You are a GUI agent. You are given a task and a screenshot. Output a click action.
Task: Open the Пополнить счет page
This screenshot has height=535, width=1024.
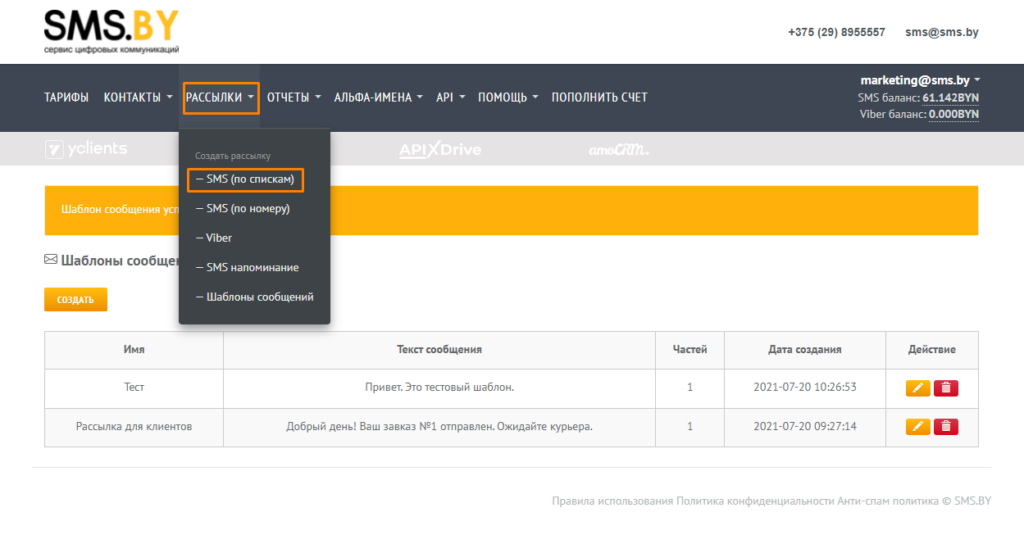tap(600, 97)
